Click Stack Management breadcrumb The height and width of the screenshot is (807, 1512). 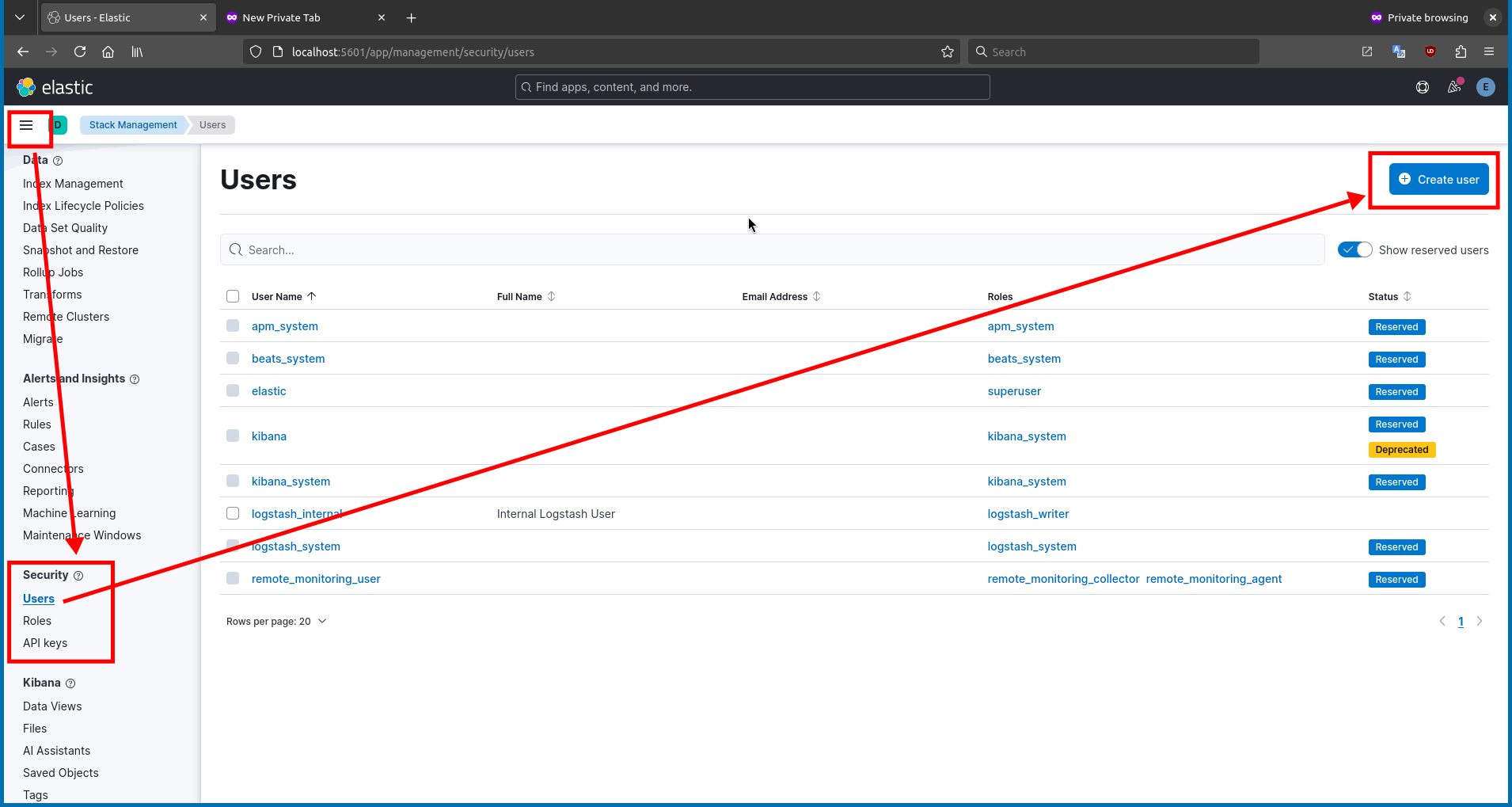[x=133, y=125]
